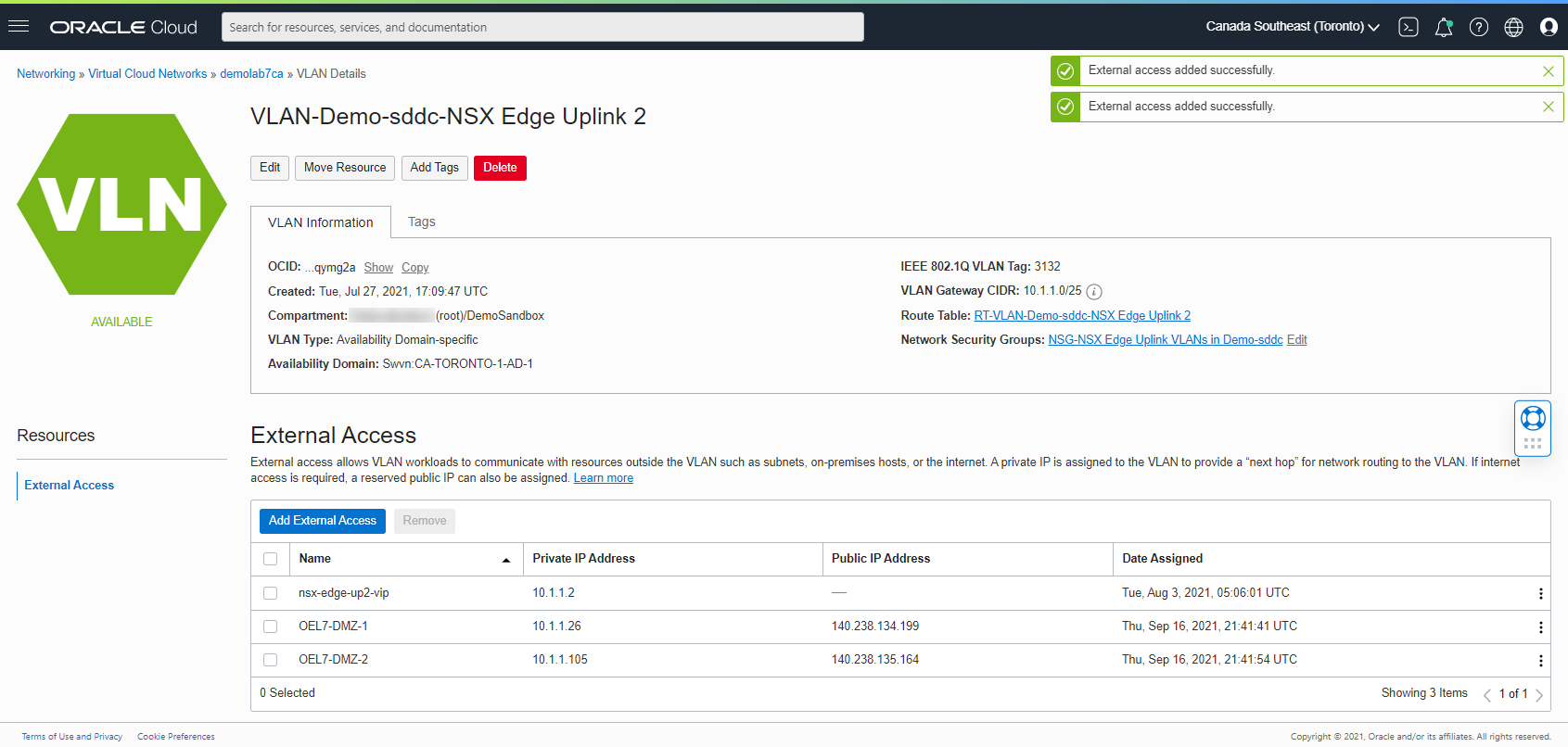Open the user profile avatar icon

coord(1549,27)
